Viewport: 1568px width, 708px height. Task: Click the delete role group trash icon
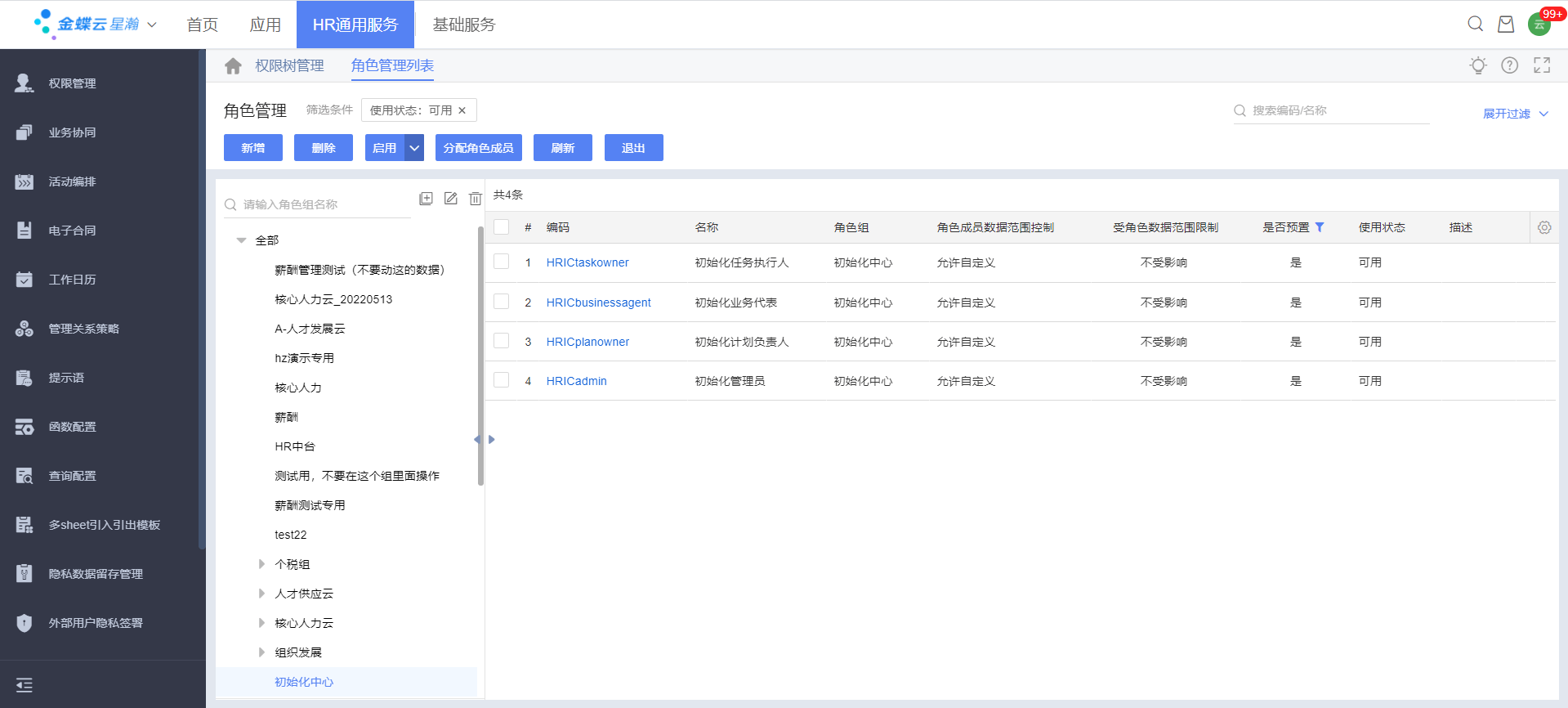point(475,199)
